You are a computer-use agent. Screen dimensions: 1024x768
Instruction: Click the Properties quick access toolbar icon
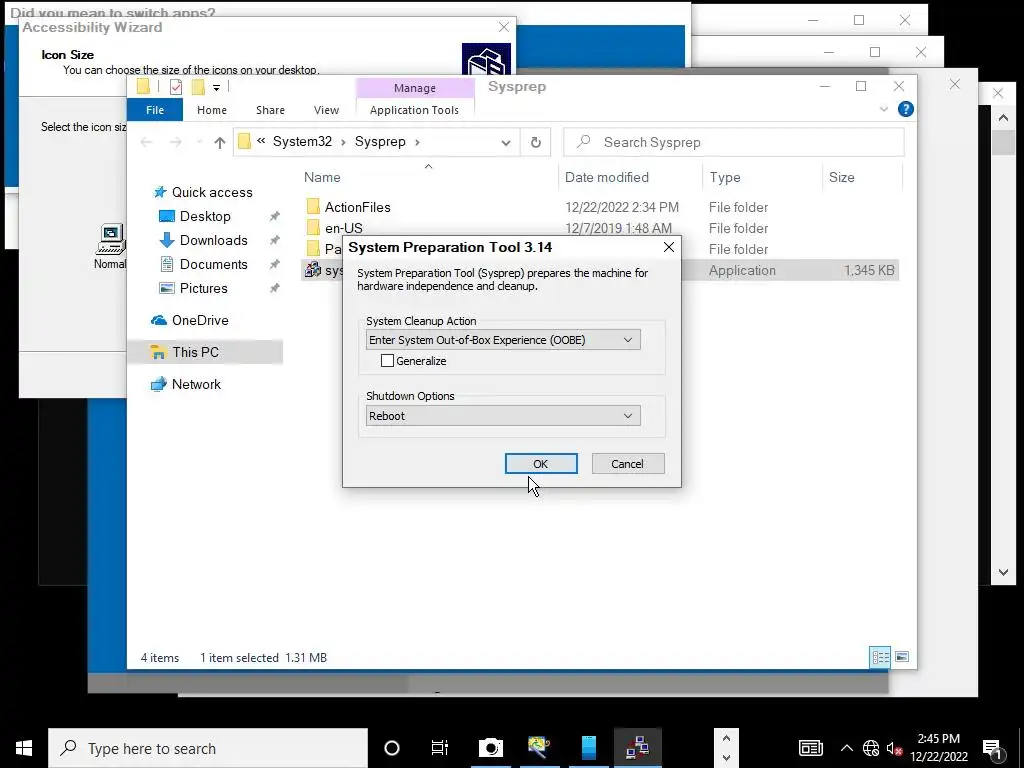(x=176, y=87)
